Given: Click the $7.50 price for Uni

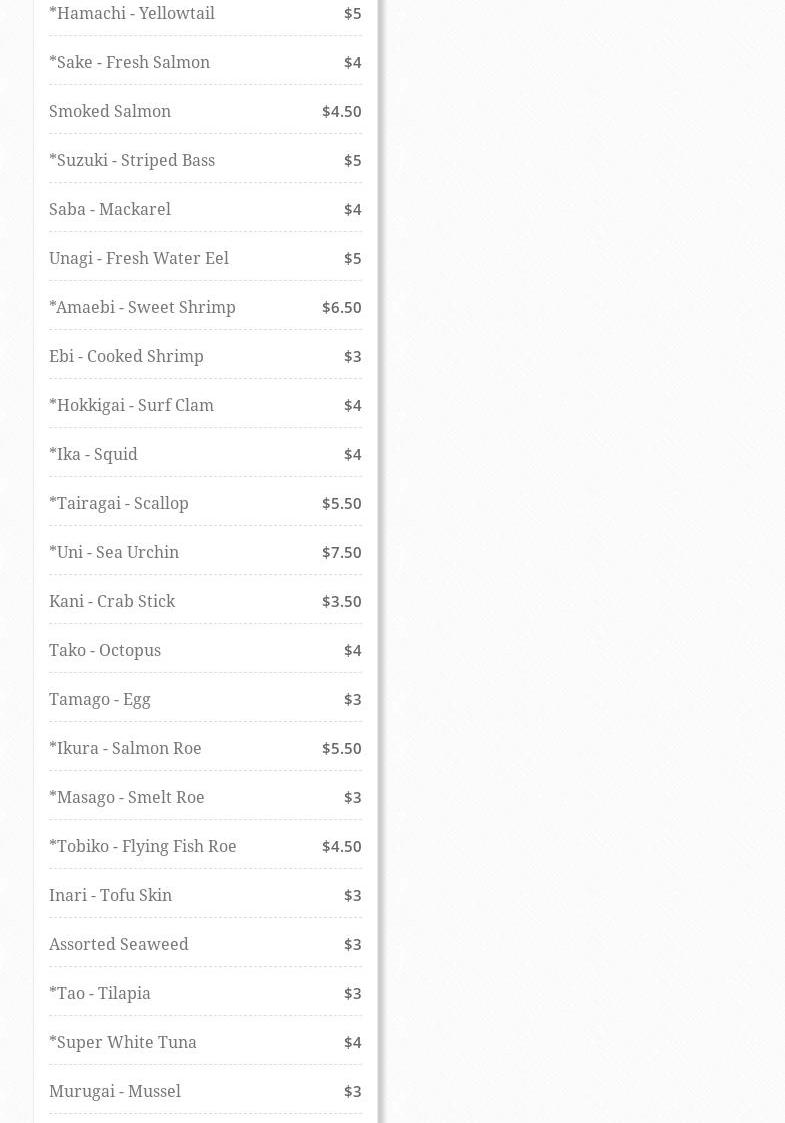Looking at the screenshot, I should (341, 553).
